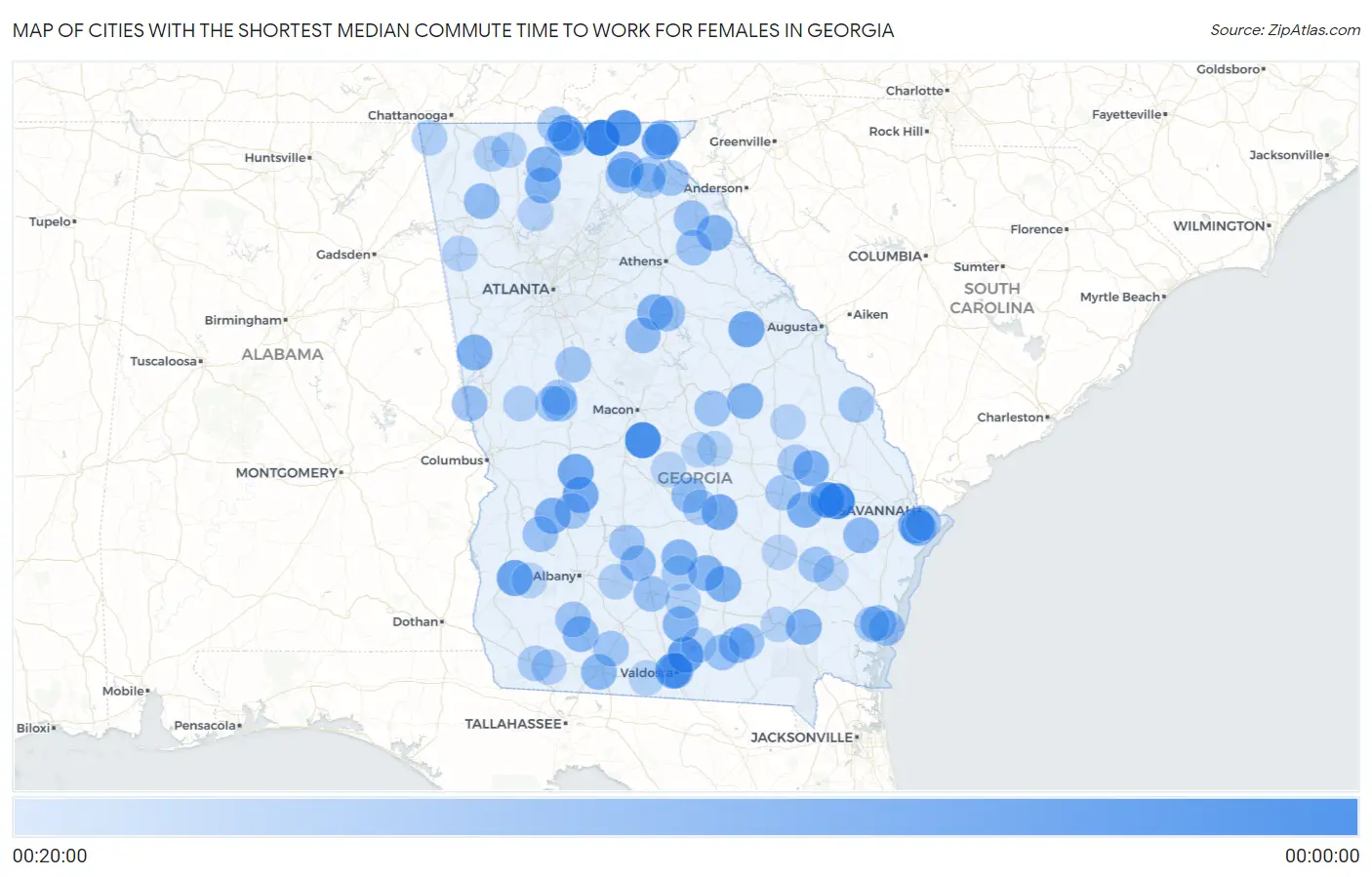Click the Charleston label
The width and height of the screenshot is (1372, 877).
click(x=1011, y=418)
